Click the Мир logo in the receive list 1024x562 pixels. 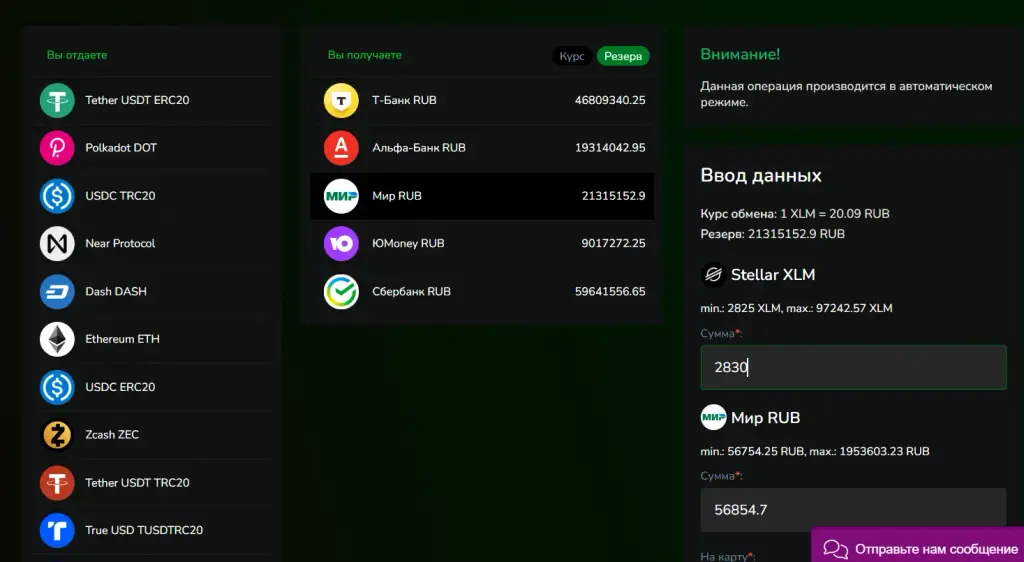341,196
